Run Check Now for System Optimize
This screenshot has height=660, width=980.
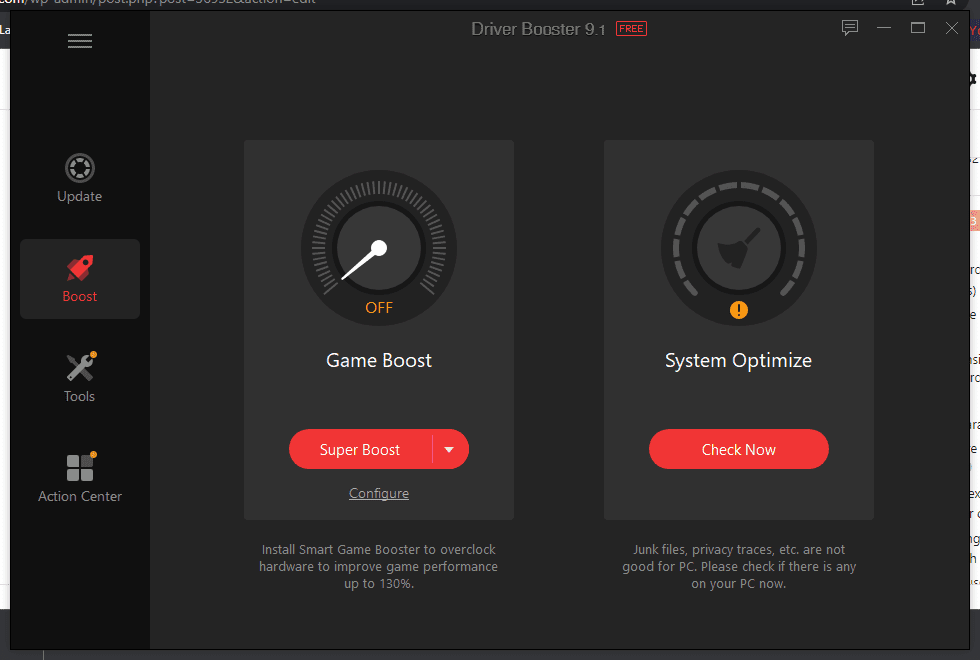coord(739,449)
